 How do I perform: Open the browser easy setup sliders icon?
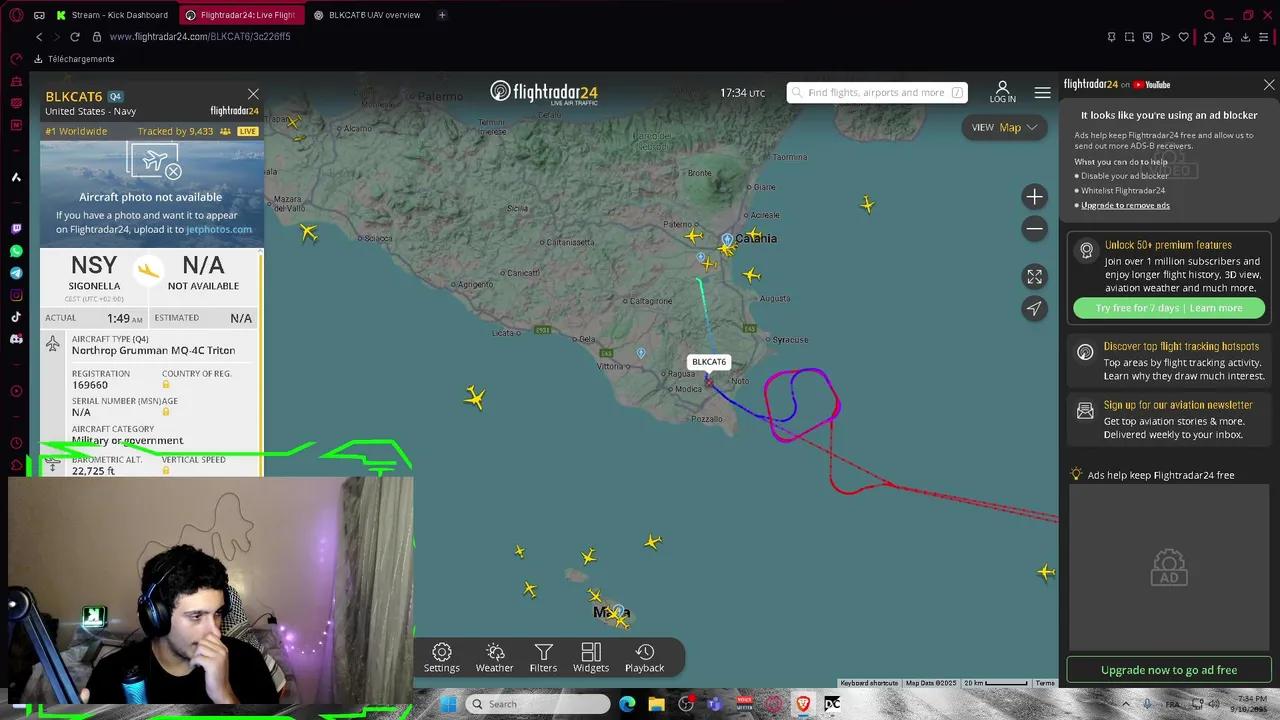click(x=1266, y=37)
